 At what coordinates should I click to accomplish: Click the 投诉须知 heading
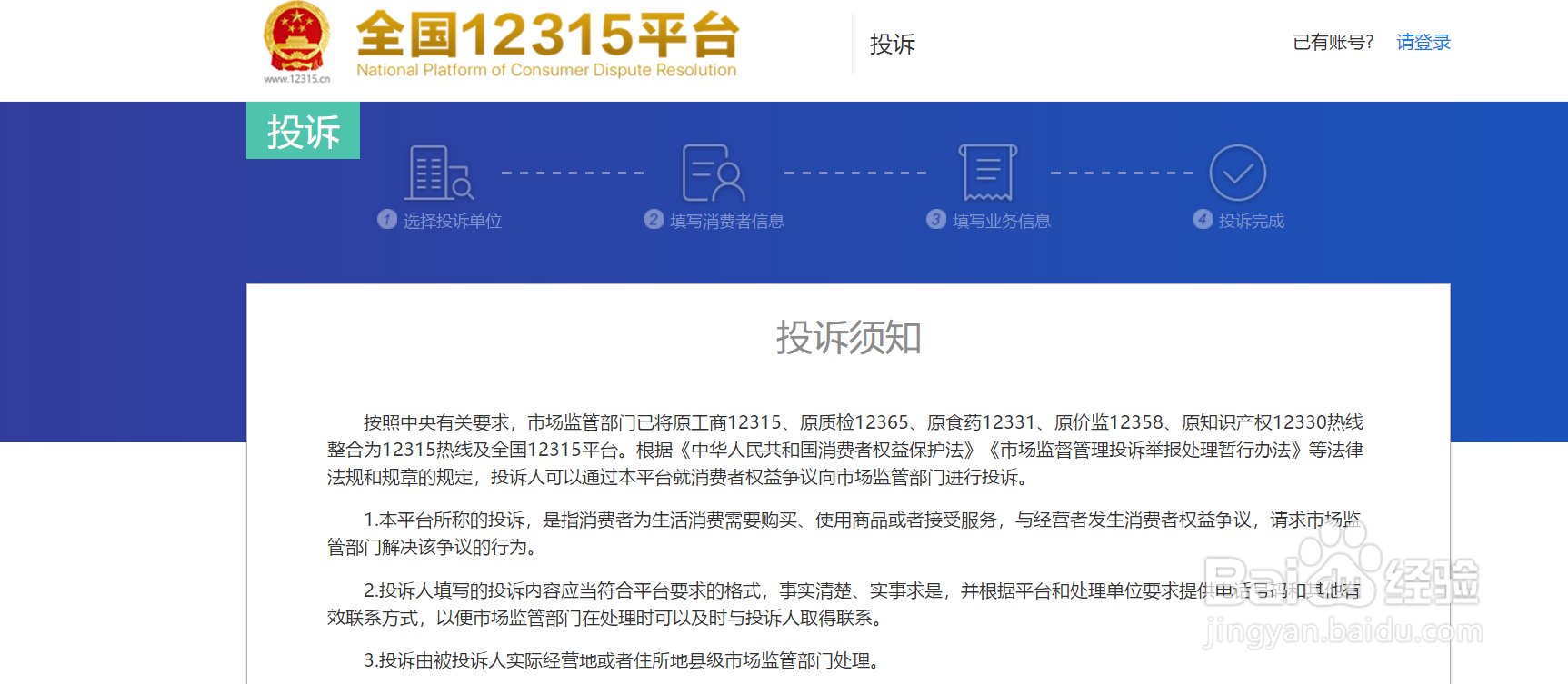pos(848,338)
